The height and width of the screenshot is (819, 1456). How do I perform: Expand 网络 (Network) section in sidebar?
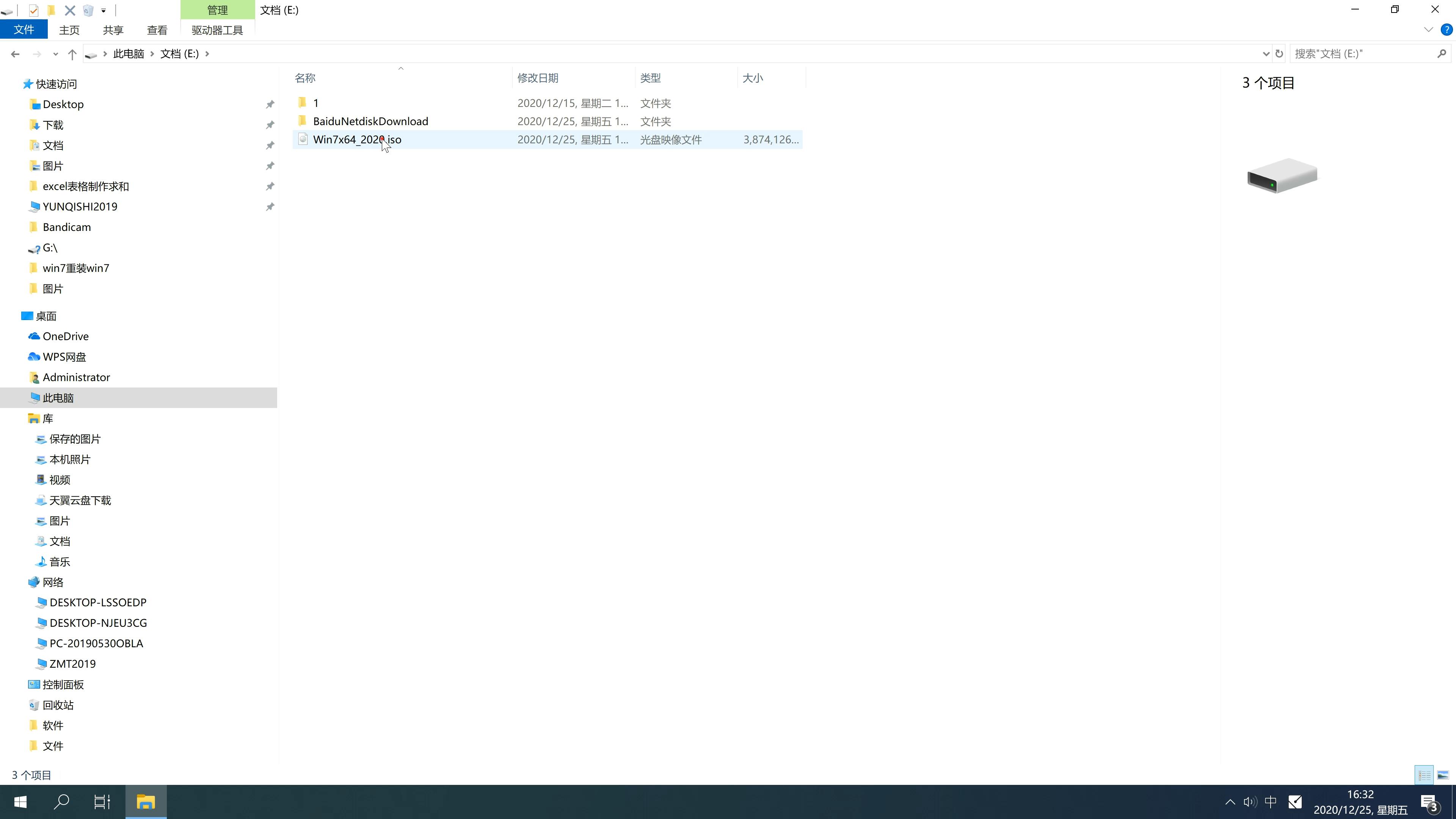(x=16, y=581)
